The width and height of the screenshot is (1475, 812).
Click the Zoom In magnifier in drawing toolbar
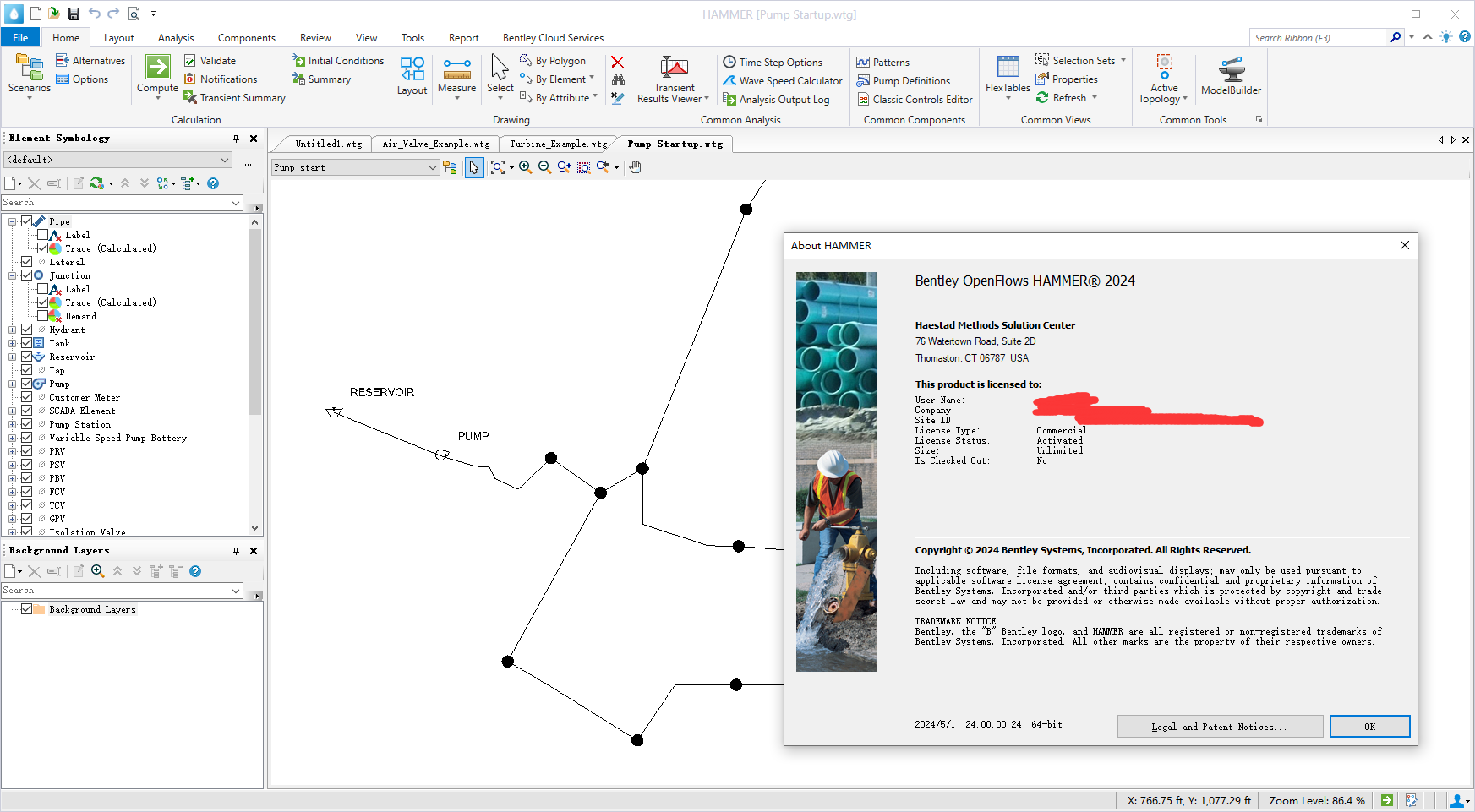click(x=525, y=167)
